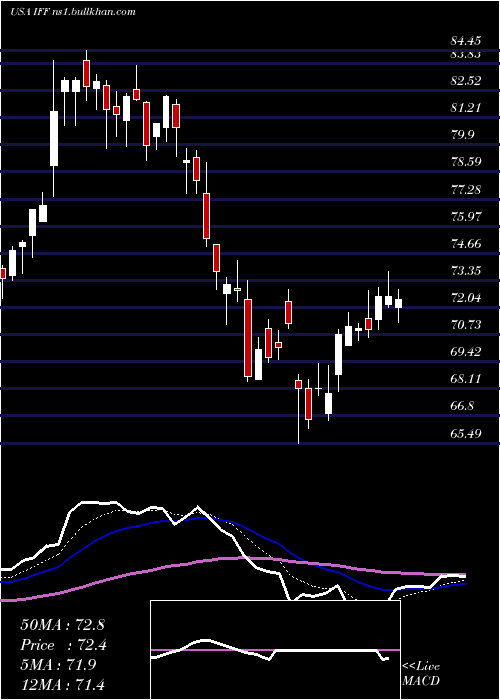Click the 'USA IFF ns1.bullkhan.com' header text
The width and height of the screenshot is (500, 700).
72,12
